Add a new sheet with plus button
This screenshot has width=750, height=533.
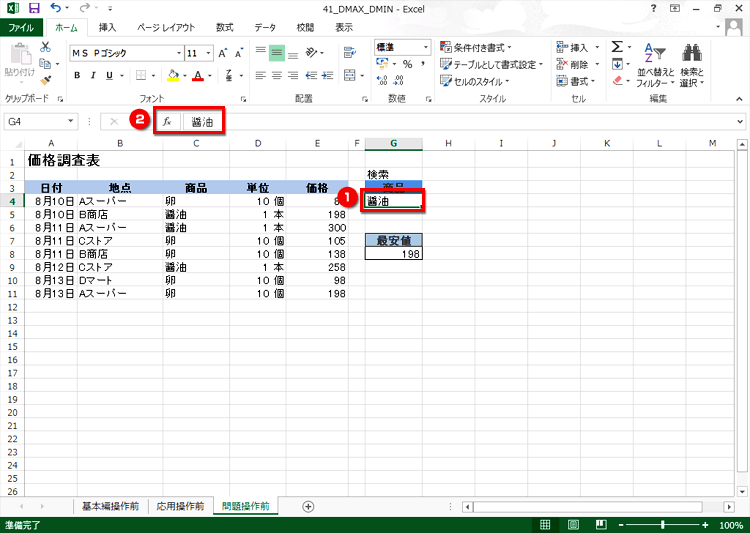pos(309,507)
